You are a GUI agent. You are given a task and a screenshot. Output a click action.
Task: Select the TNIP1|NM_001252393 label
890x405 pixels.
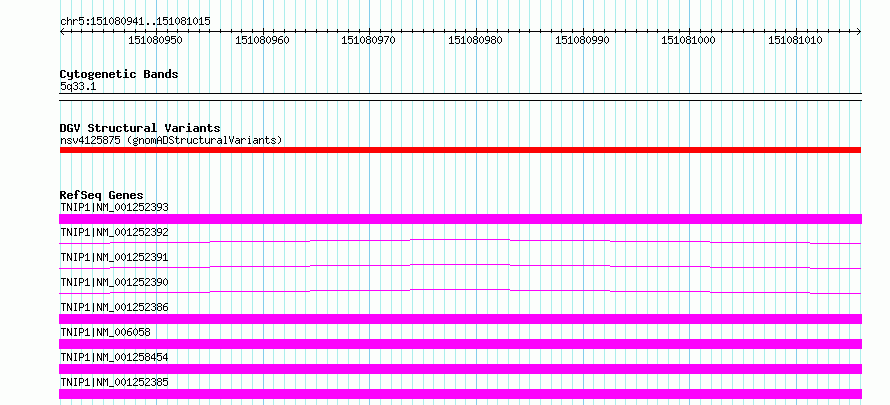tap(114, 208)
